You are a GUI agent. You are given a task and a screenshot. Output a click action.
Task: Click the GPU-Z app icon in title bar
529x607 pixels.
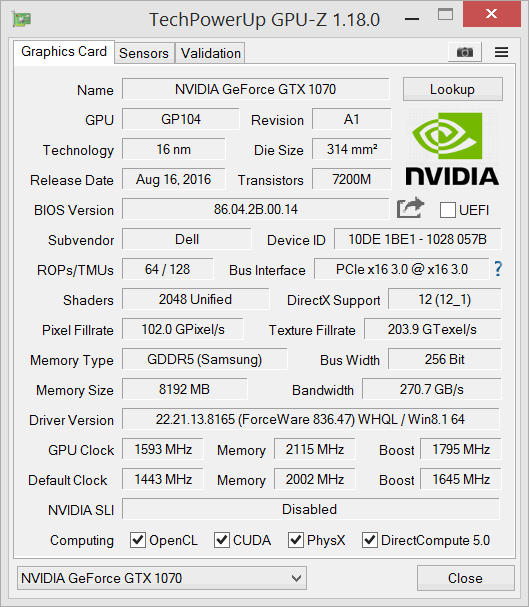click(22, 19)
